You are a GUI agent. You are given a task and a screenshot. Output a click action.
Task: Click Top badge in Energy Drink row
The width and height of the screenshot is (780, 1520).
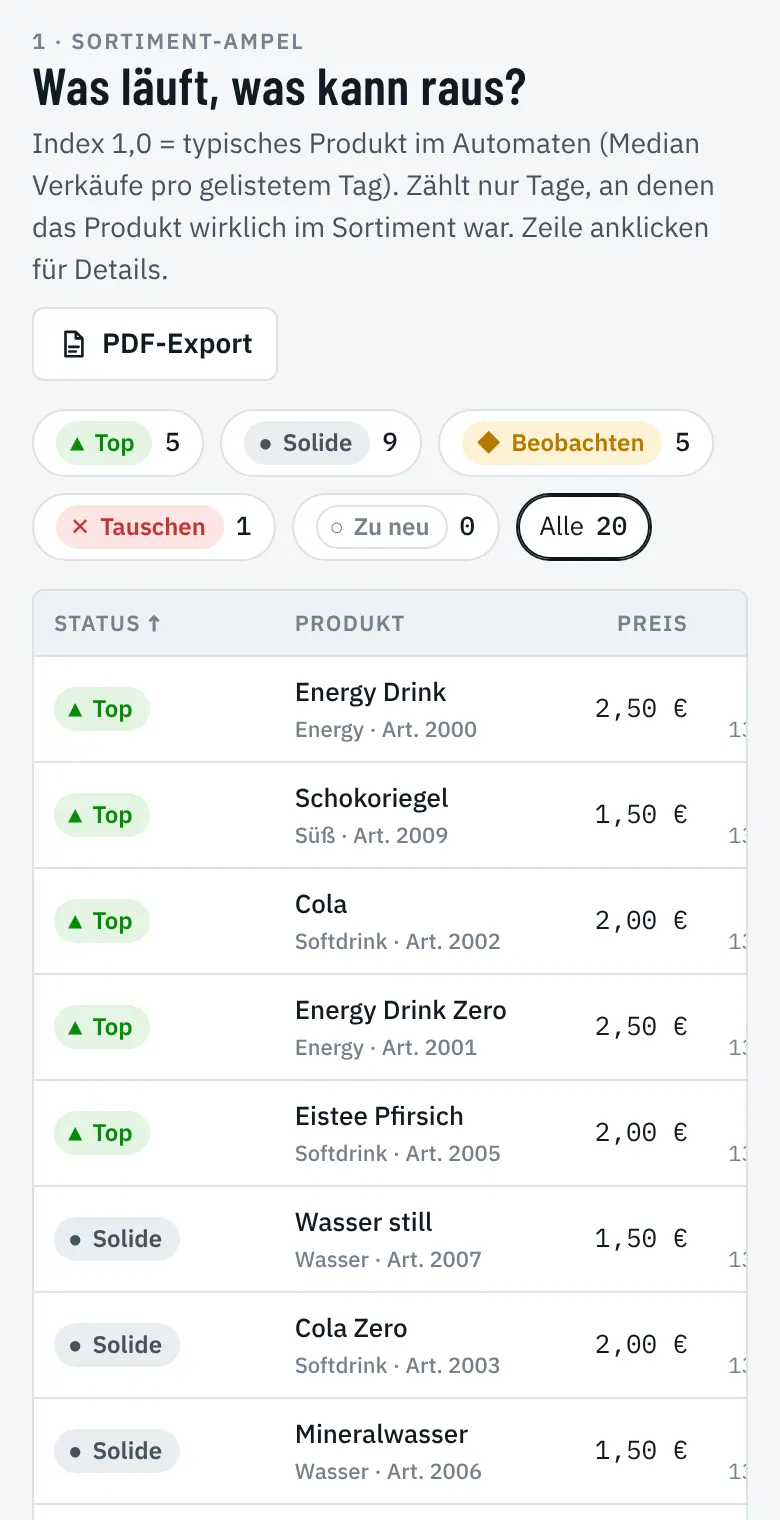pos(102,709)
